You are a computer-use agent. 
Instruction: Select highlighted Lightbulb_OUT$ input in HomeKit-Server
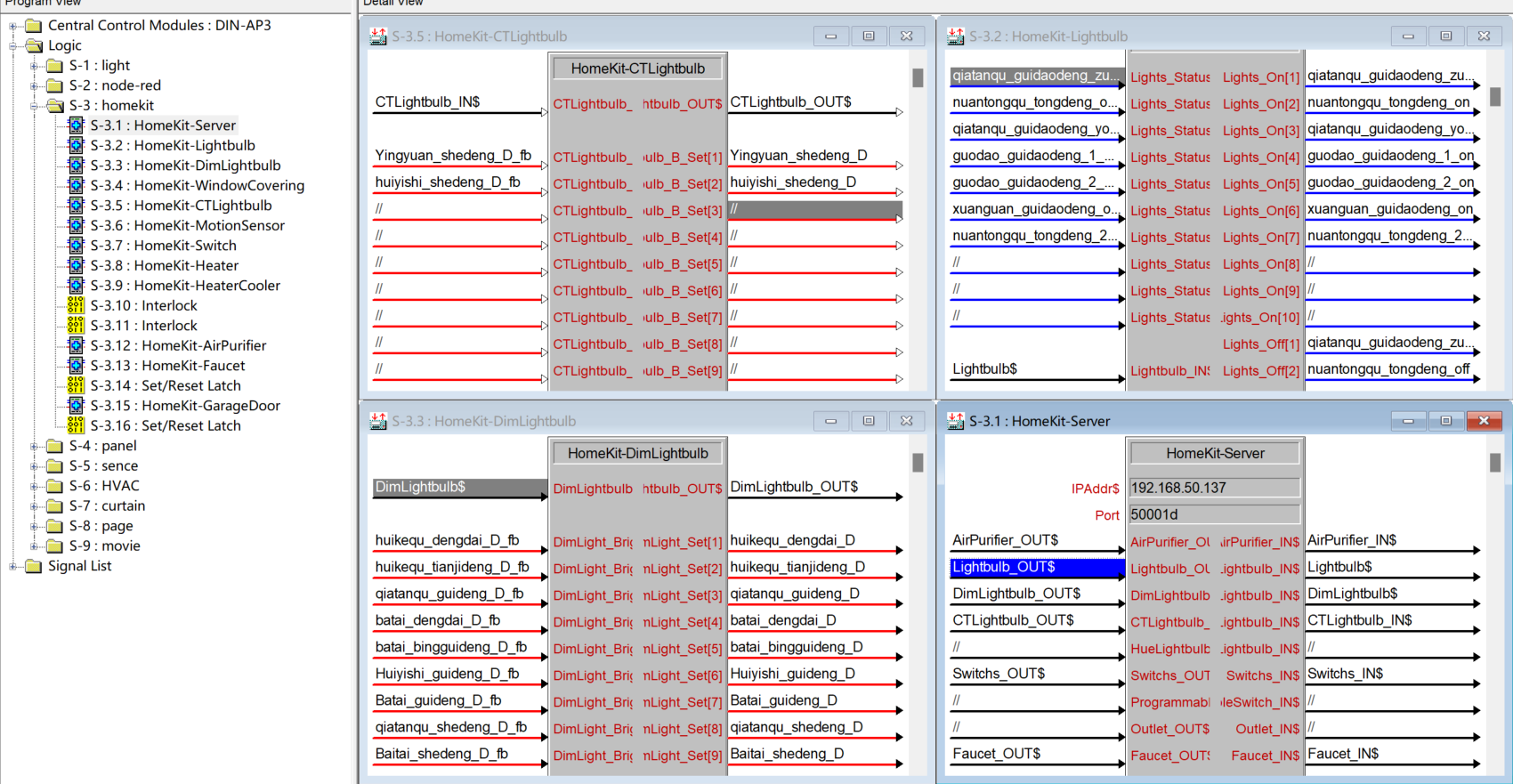[1037, 567]
